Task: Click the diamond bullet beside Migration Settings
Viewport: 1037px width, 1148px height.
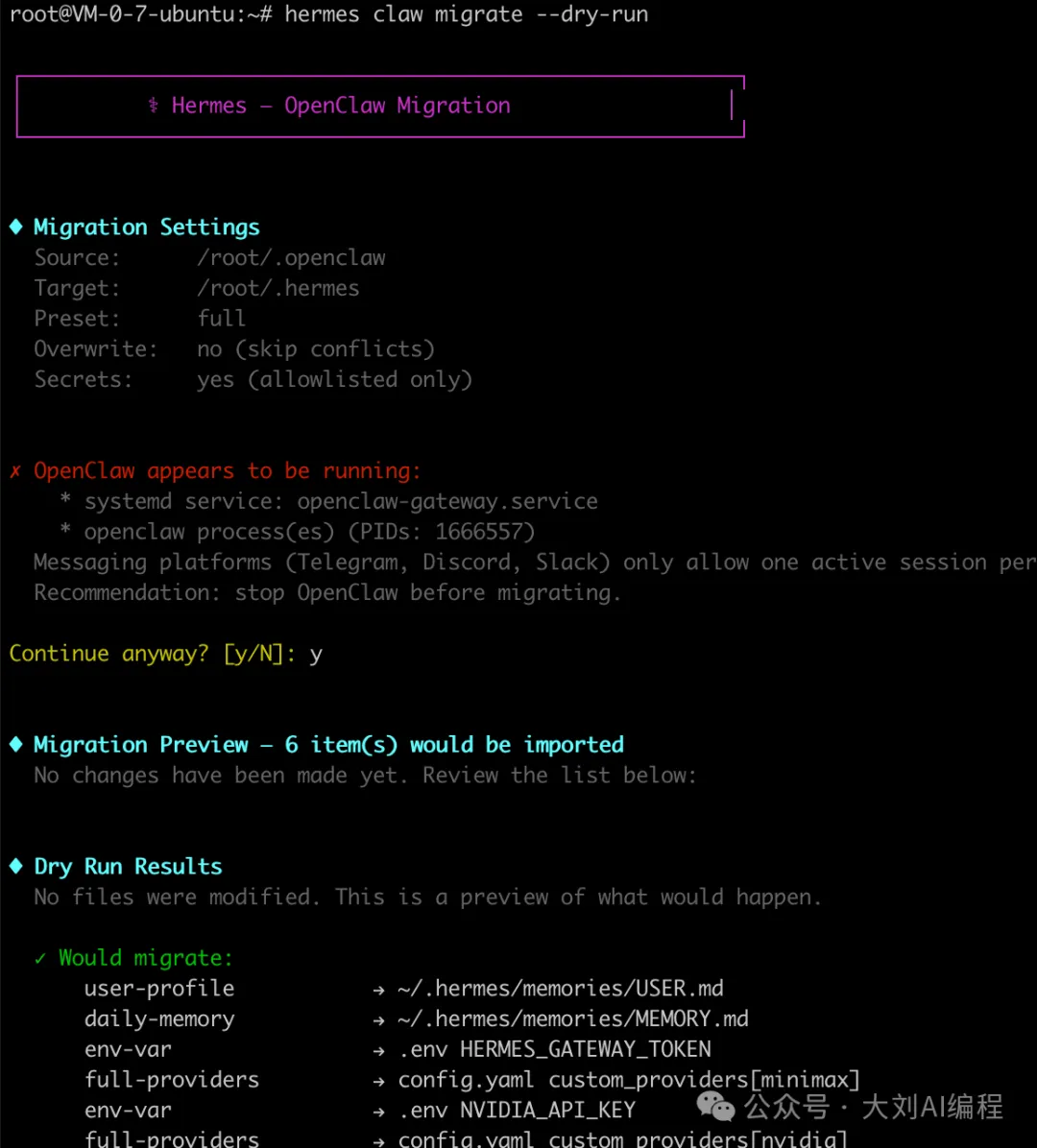Action: (16, 227)
